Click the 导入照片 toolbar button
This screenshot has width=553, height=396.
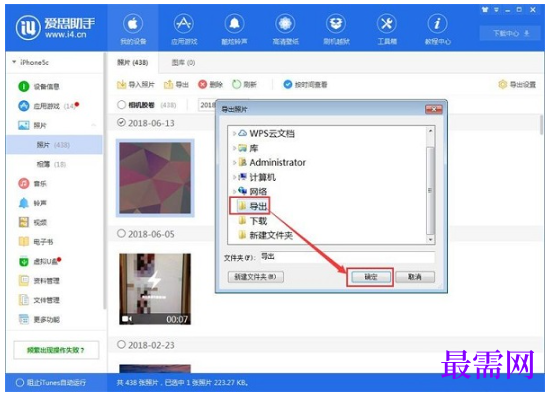click(136, 85)
